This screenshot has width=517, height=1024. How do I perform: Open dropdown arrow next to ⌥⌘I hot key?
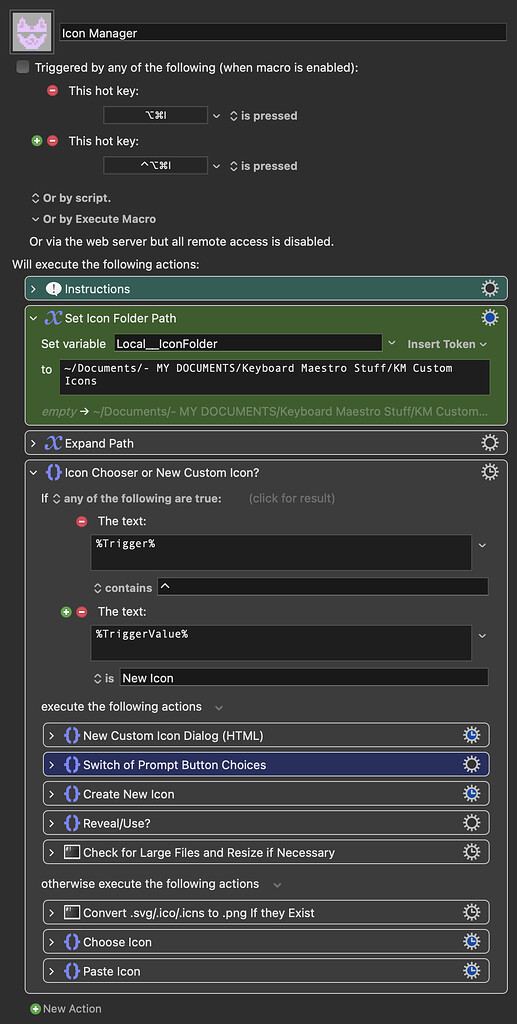[217, 116]
